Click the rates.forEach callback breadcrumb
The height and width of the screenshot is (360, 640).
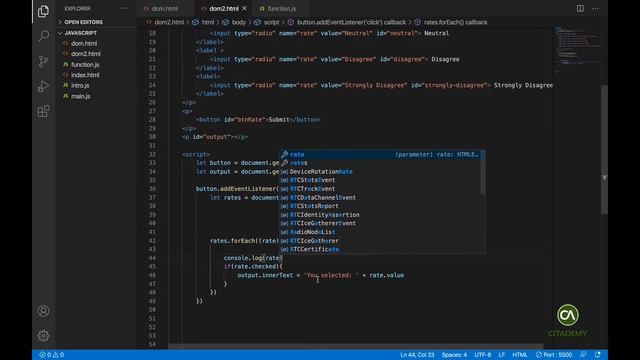coord(451,22)
